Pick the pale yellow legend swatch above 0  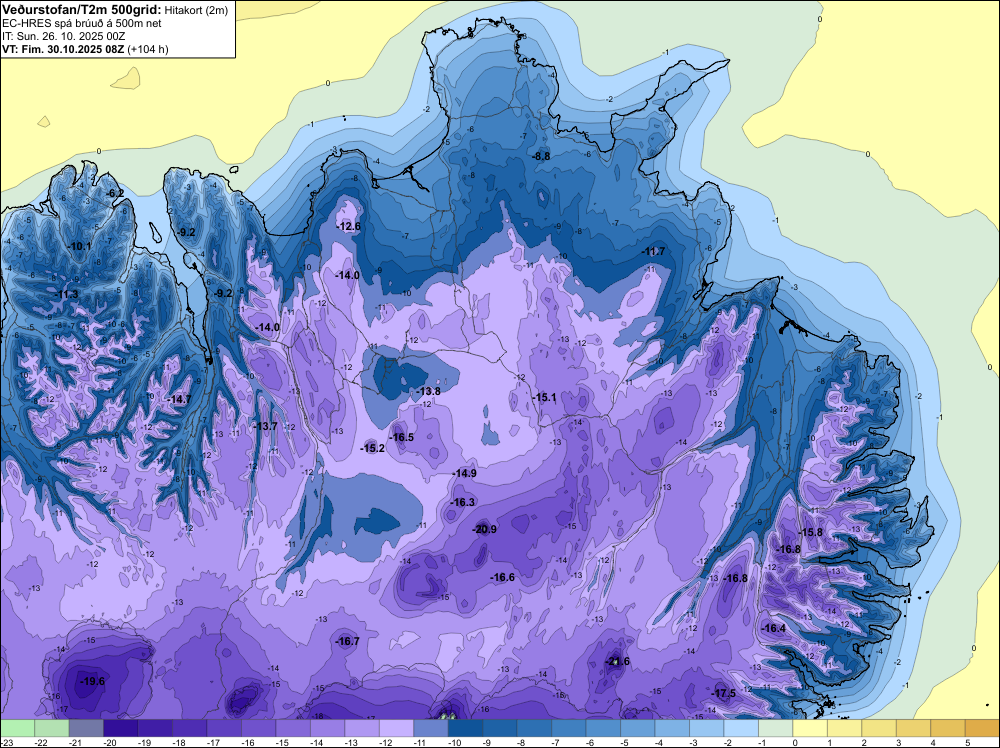pyautogui.click(x=810, y=728)
